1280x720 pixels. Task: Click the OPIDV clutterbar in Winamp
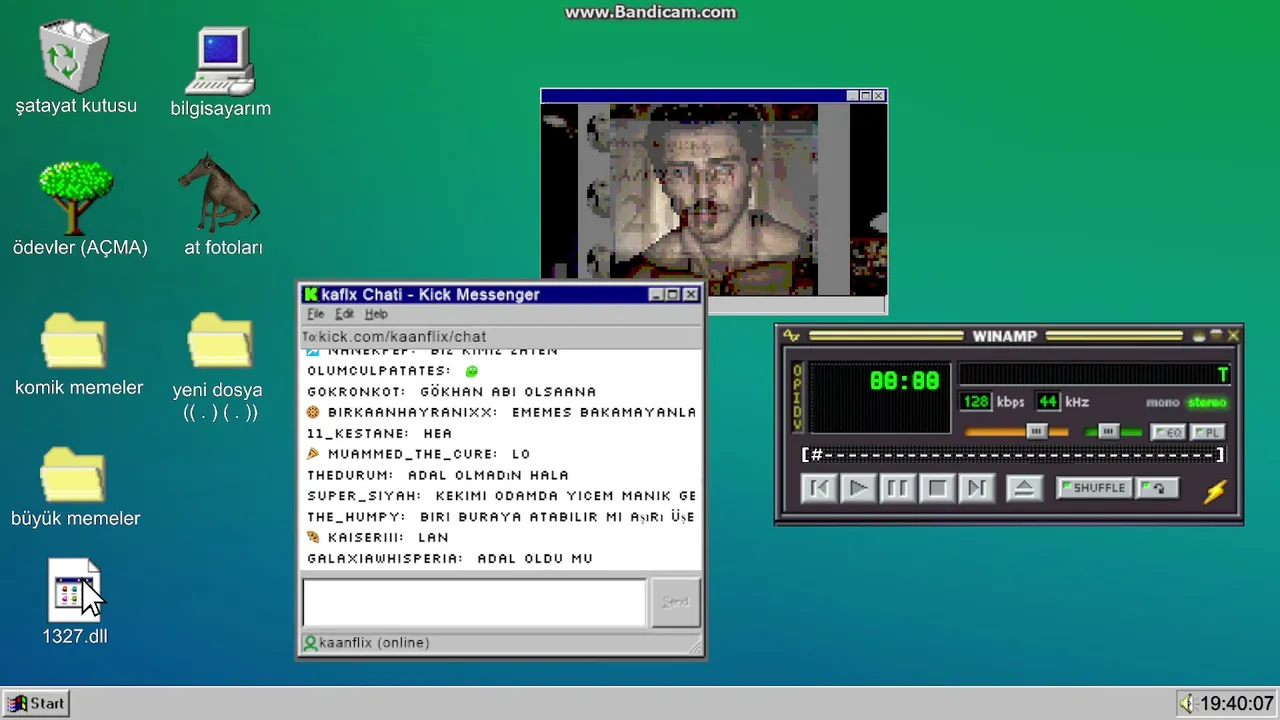[797, 397]
